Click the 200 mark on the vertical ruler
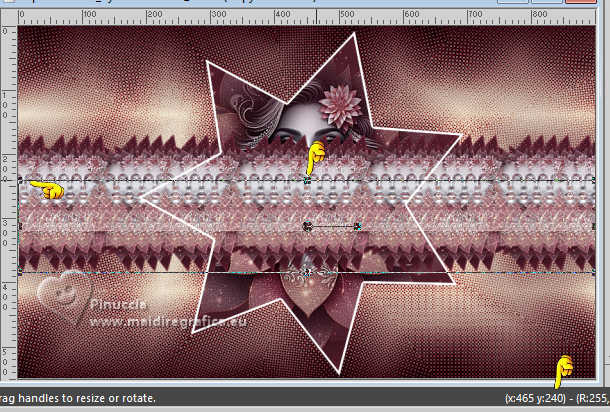Viewport: 610px width, 412px height. coord(5,169)
